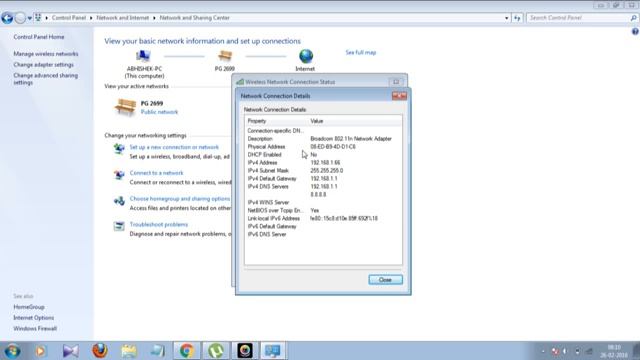Click the Internet globe icon
This screenshot has width=640, height=360.
[306, 56]
